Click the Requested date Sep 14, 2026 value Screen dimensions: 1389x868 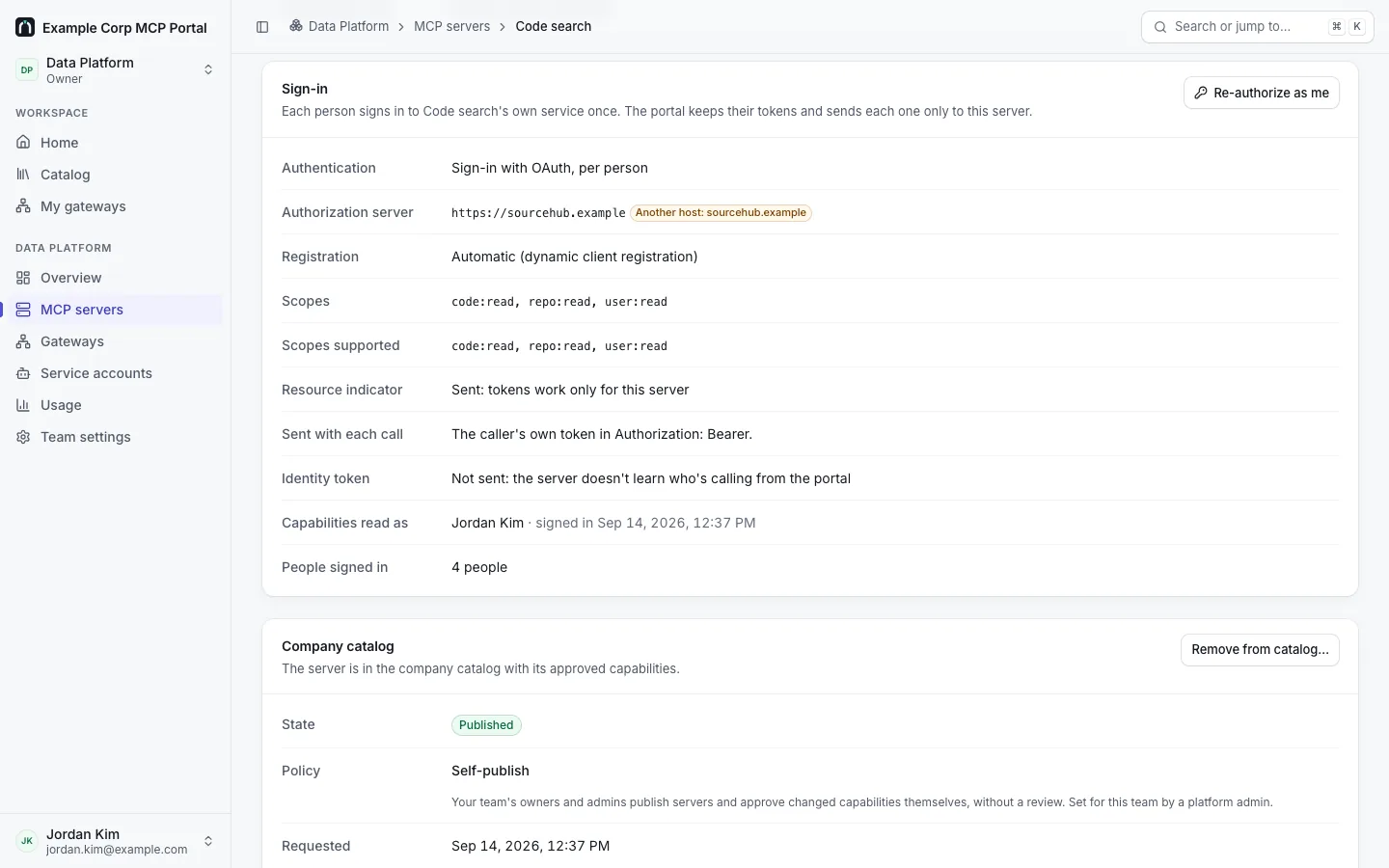[x=531, y=846]
